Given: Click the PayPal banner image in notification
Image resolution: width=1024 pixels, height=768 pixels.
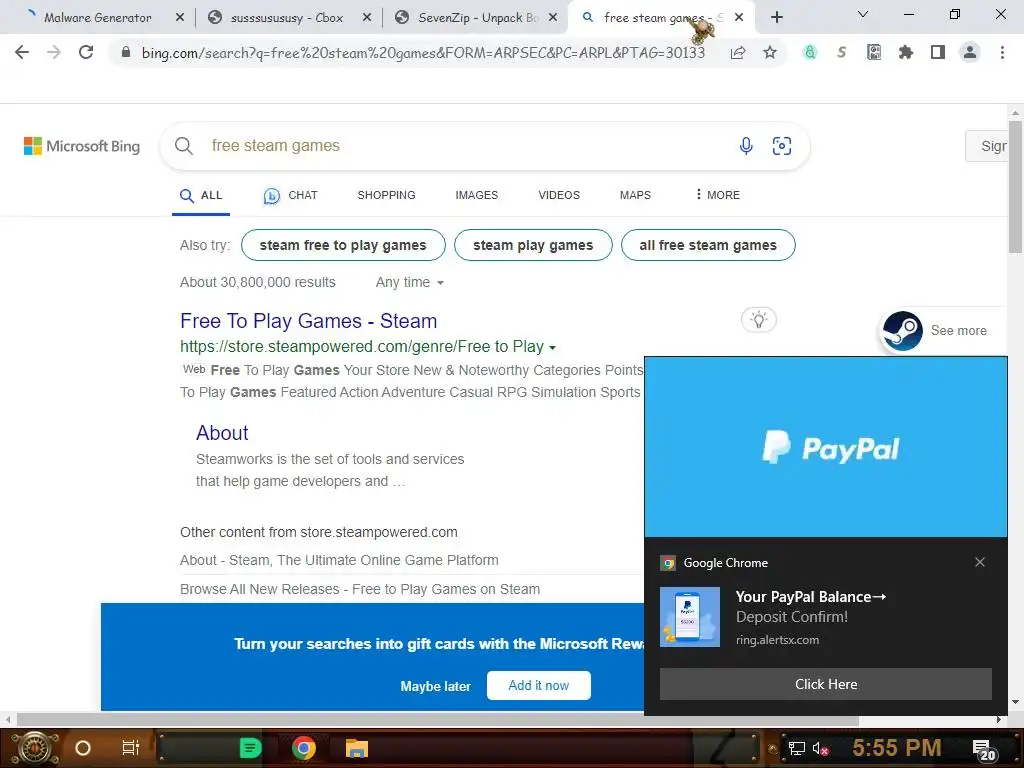Looking at the screenshot, I should click(x=825, y=447).
